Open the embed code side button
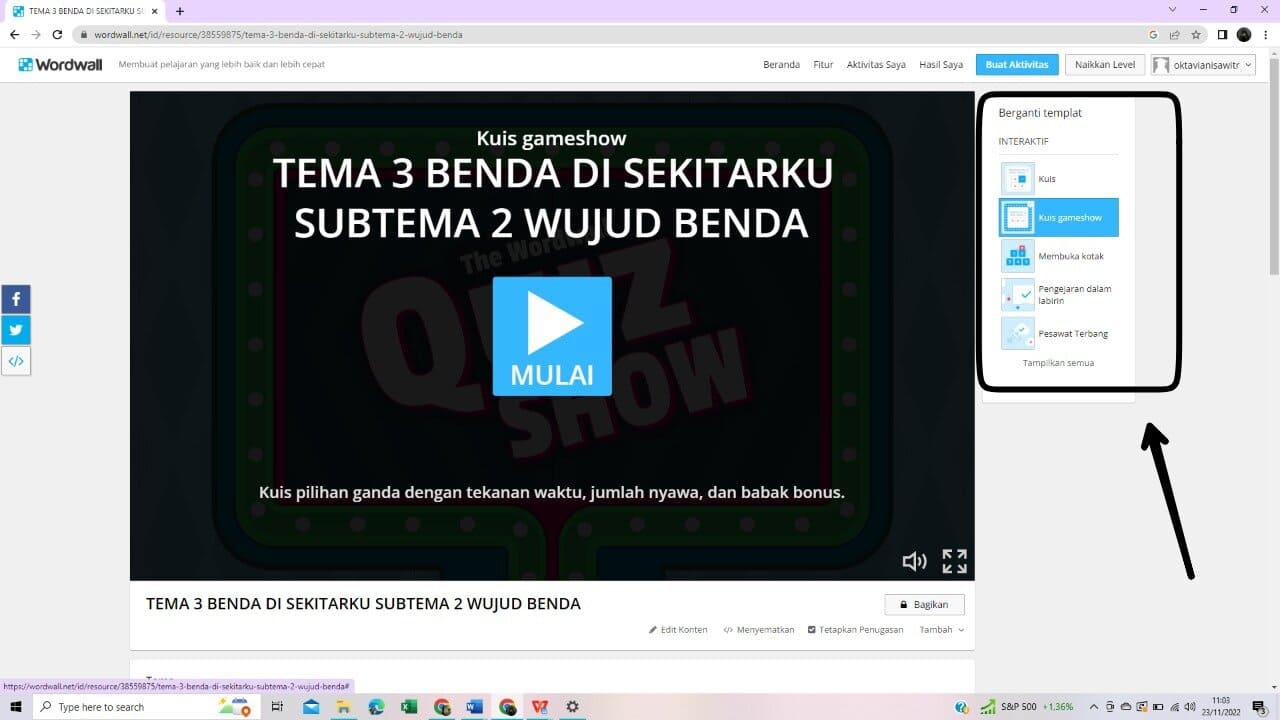Viewport: 1280px width, 720px height. (16, 361)
